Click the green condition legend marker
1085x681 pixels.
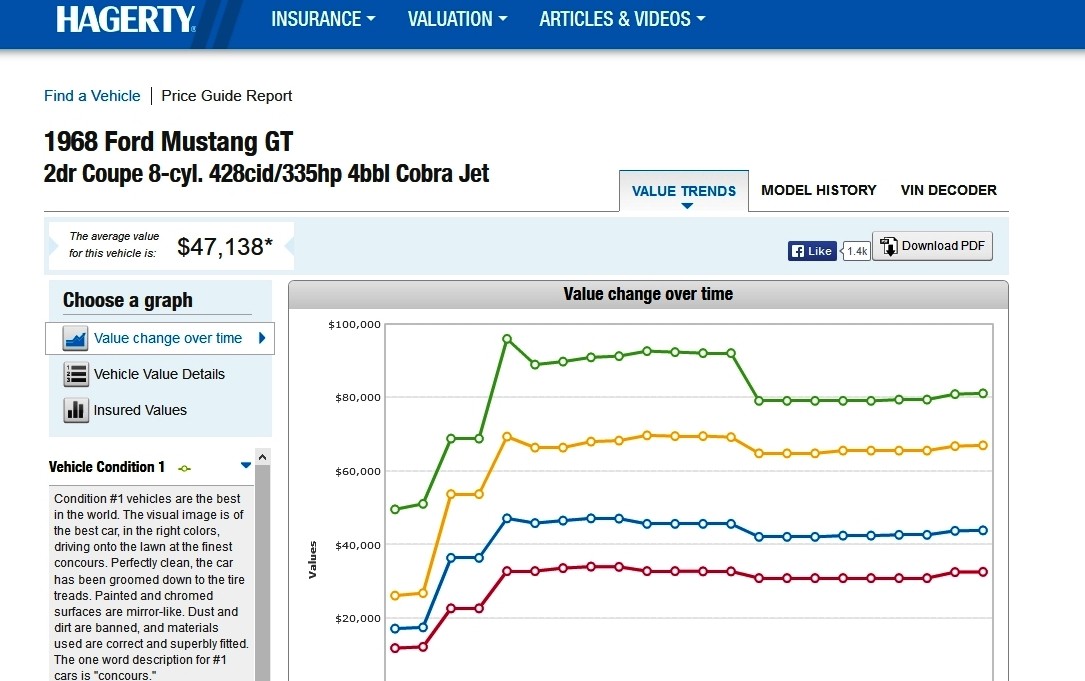[x=184, y=469]
